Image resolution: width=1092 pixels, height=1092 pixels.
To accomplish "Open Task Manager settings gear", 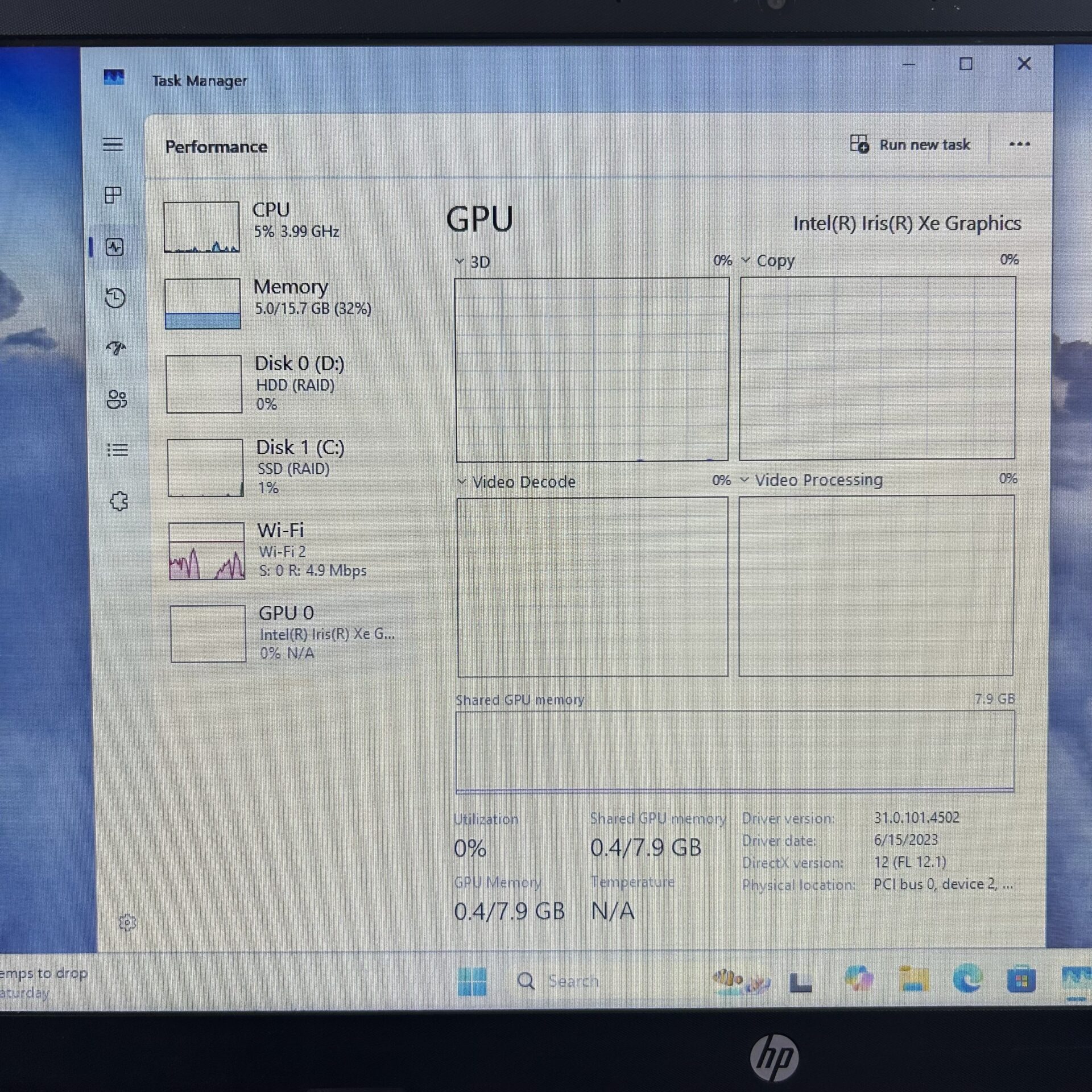I will pyautogui.click(x=127, y=922).
